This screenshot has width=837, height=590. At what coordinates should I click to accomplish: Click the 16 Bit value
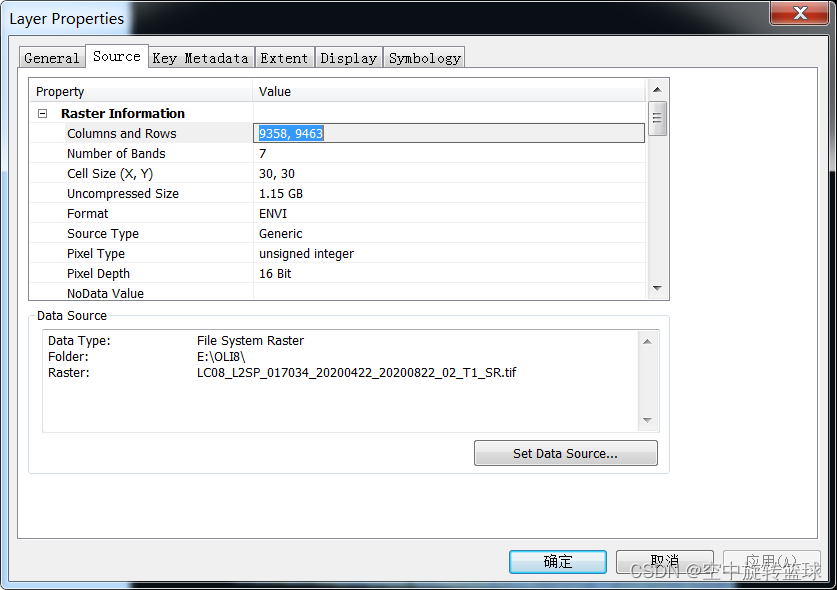coord(275,274)
